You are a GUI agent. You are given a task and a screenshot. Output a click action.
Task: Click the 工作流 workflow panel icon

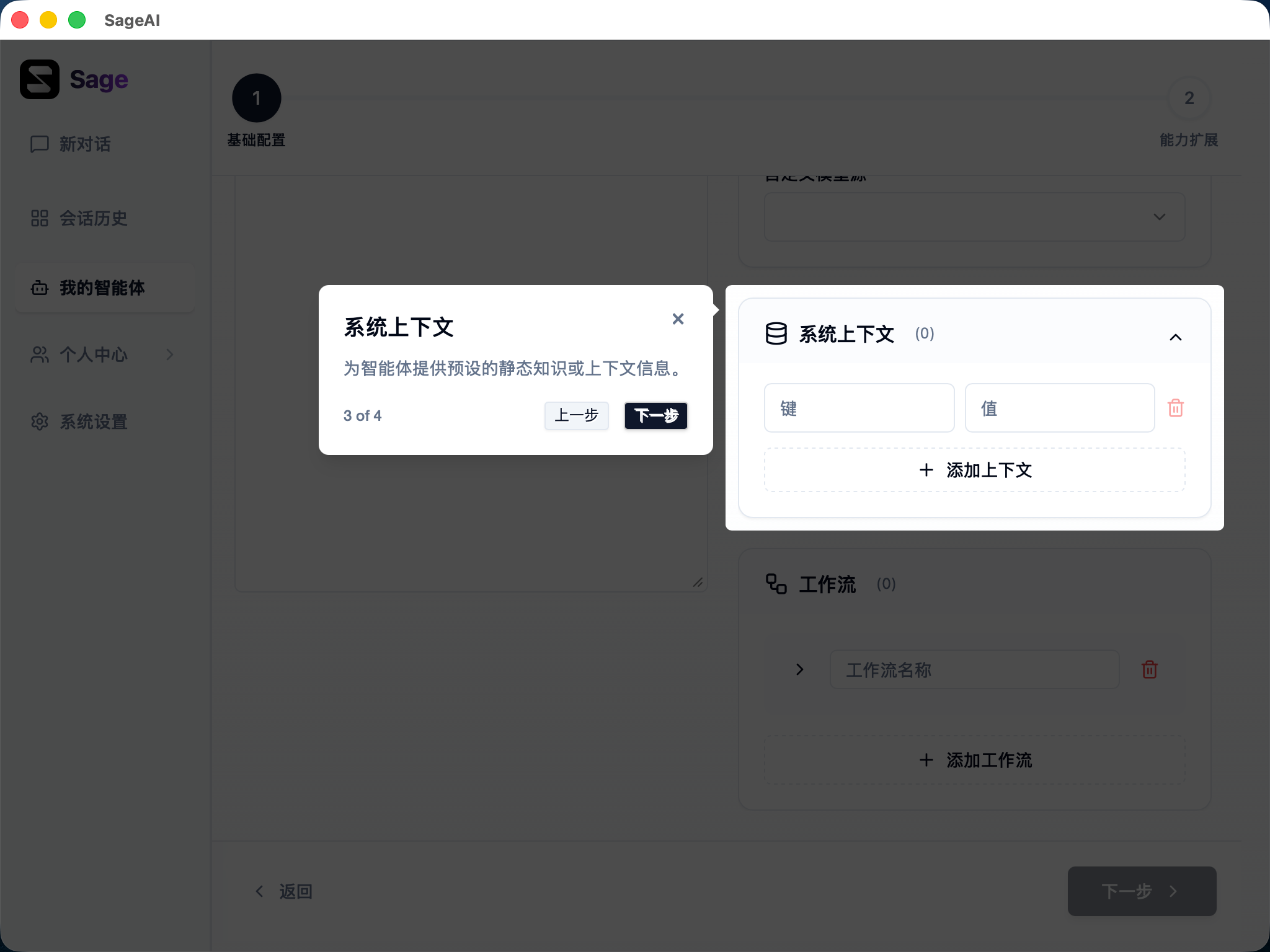pyautogui.click(x=775, y=583)
